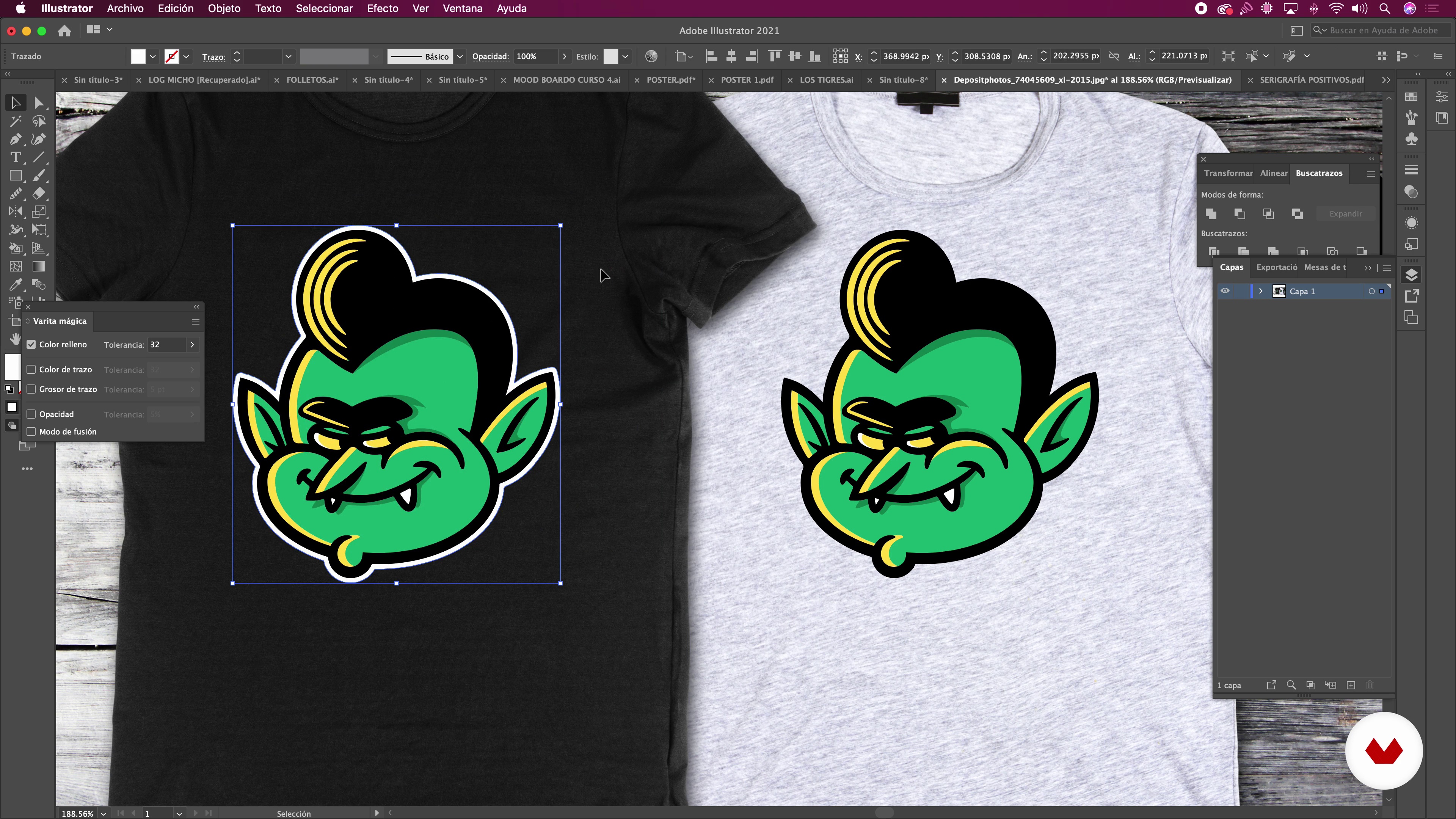This screenshot has height=819, width=1456.
Task: Open the fill color dropdown arrow
Action: pyautogui.click(x=152, y=56)
